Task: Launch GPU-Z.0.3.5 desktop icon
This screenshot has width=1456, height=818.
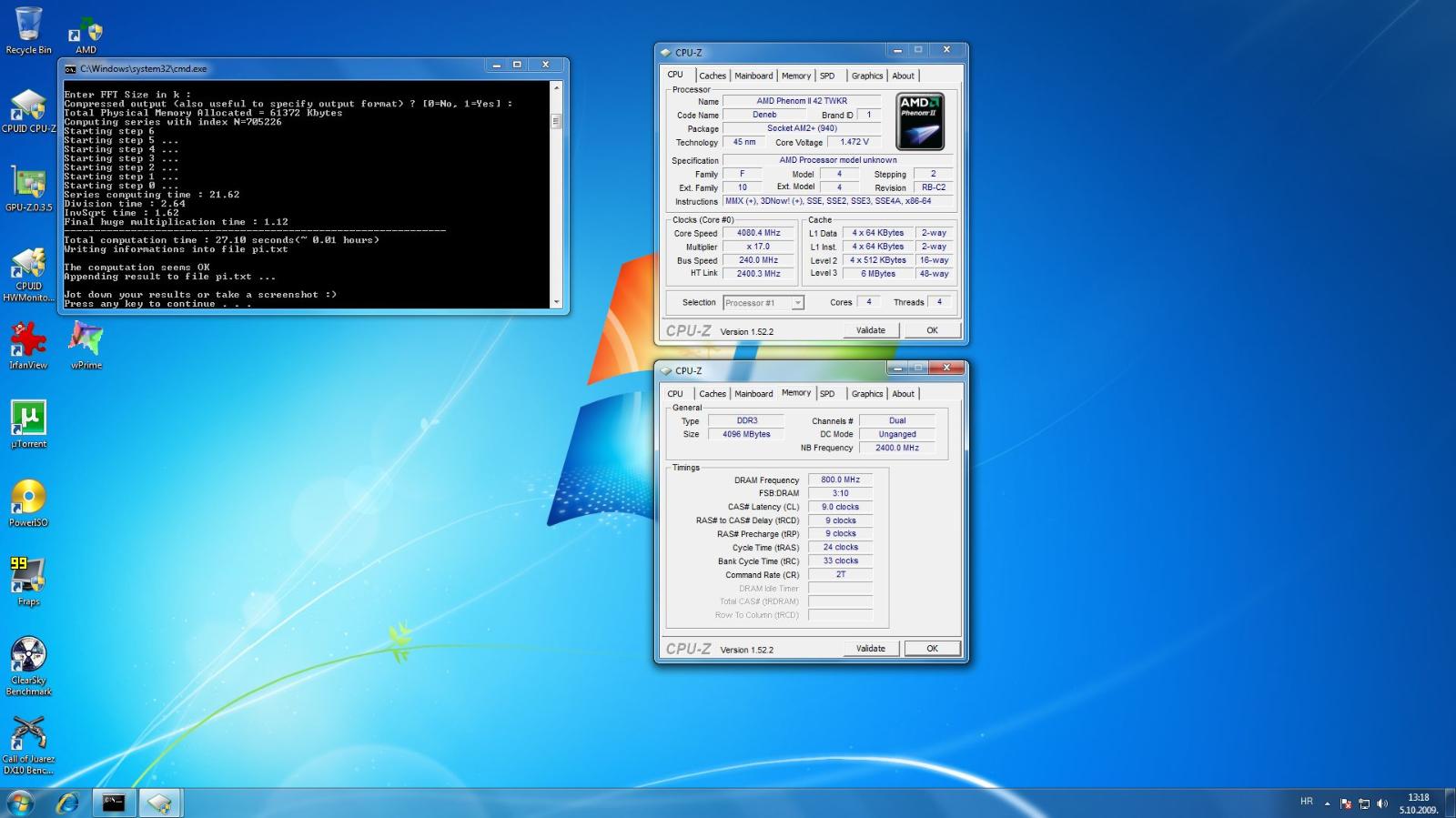Action: pos(28,189)
